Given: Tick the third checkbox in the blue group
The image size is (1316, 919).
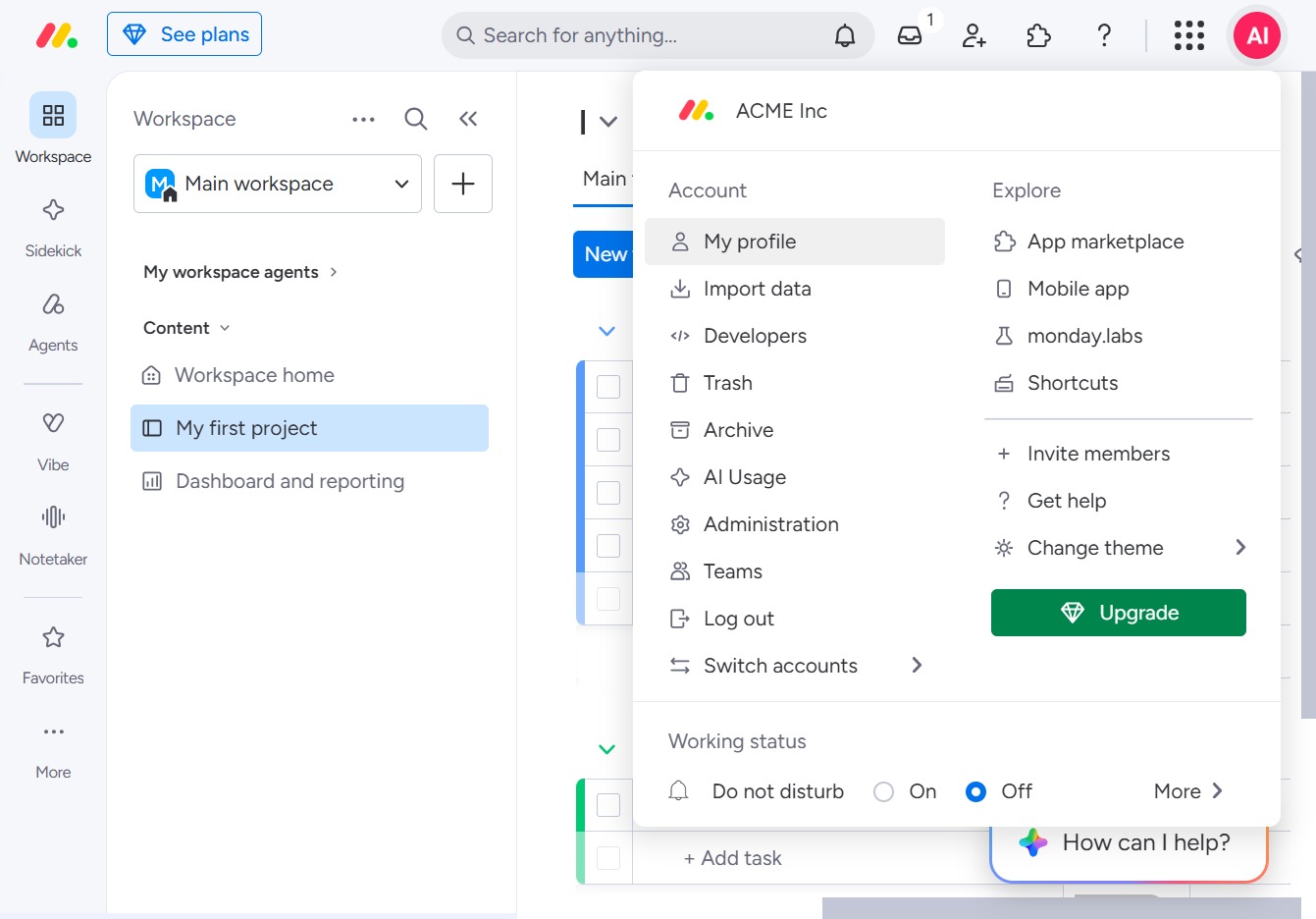Looking at the screenshot, I should pyautogui.click(x=608, y=493).
